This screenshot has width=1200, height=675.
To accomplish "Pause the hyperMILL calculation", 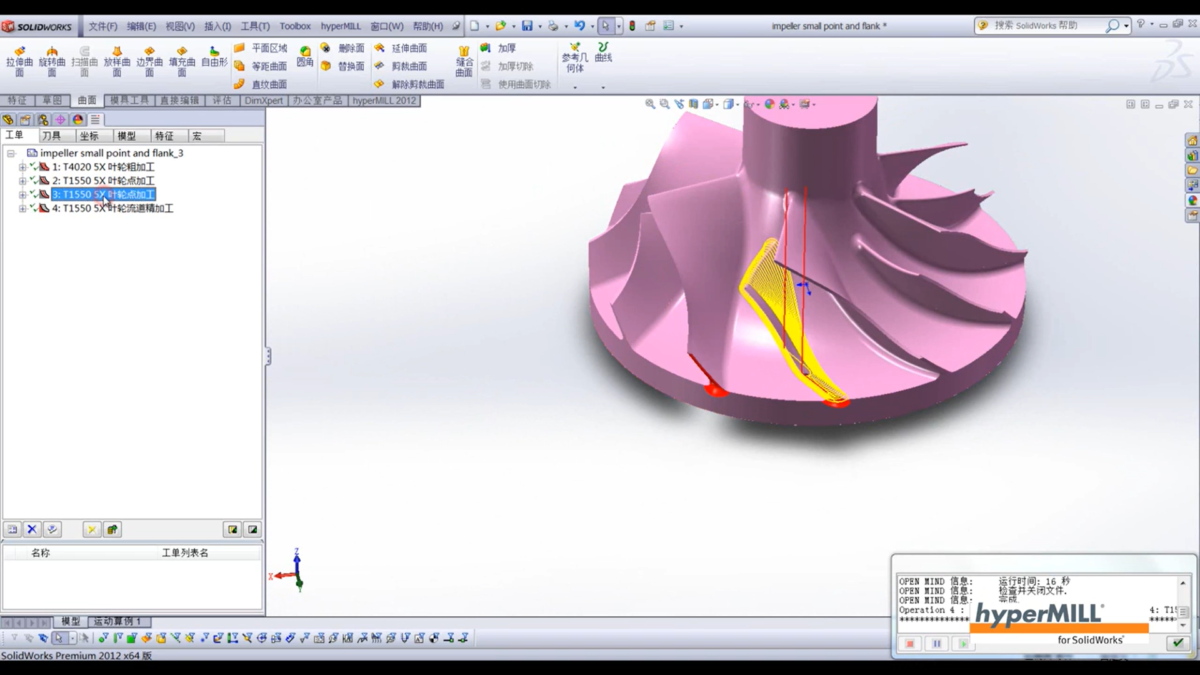I will pos(936,644).
